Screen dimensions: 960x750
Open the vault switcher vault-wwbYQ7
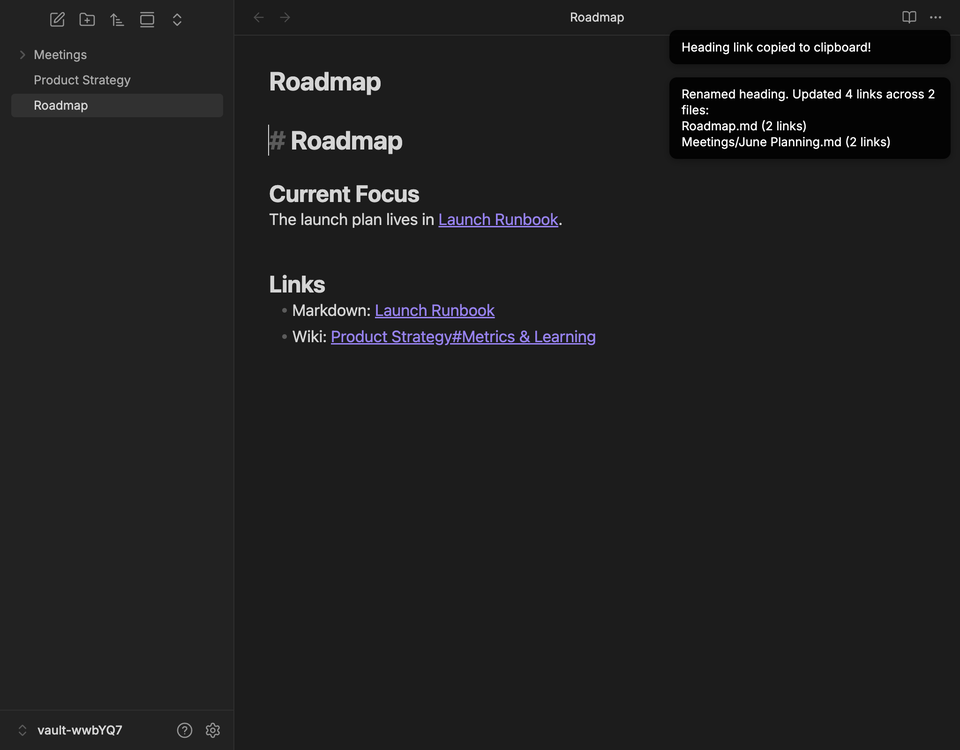click(x=70, y=730)
